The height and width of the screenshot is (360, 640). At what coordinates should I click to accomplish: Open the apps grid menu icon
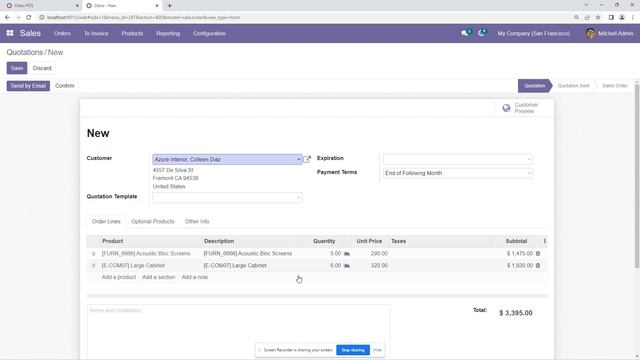pos(10,33)
